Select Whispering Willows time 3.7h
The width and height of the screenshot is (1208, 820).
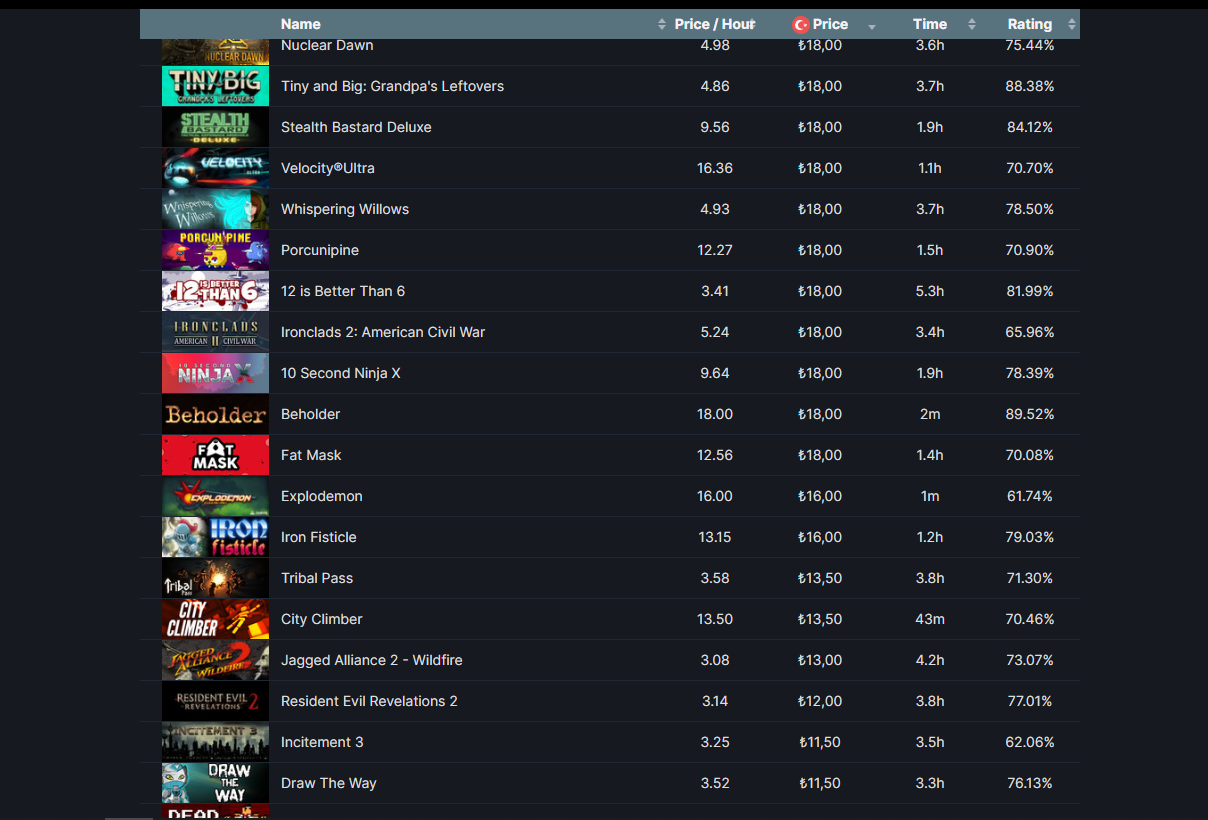930,209
